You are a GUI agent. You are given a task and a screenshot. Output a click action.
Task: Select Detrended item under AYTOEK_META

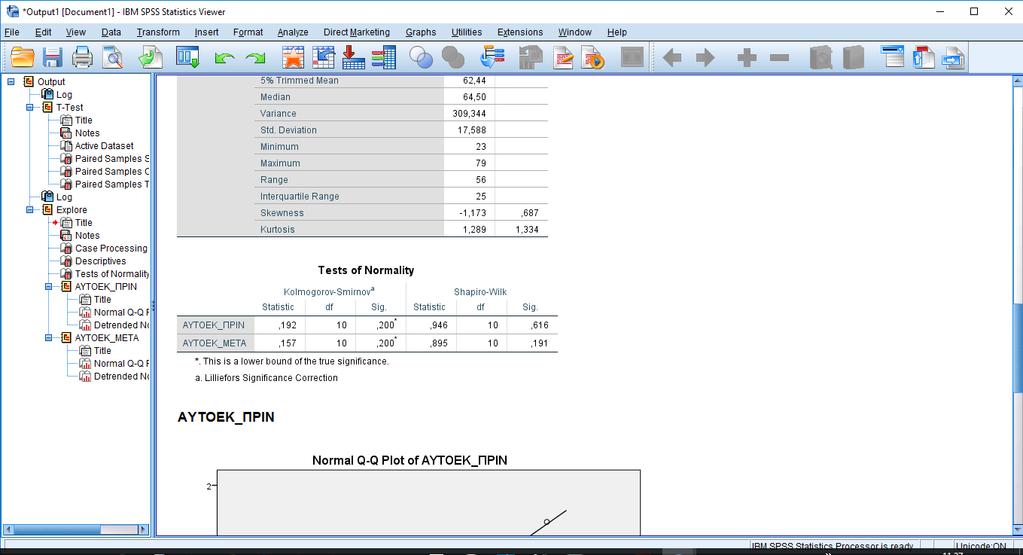tap(121, 376)
